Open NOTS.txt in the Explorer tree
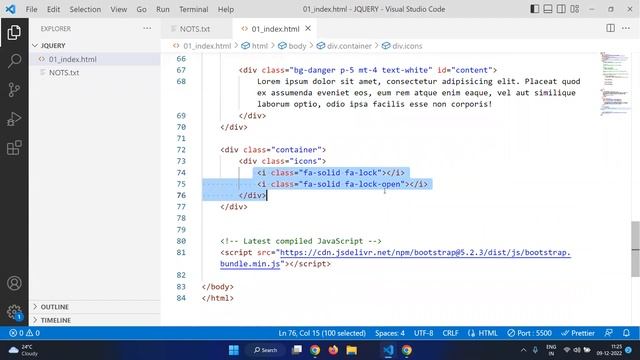Viewport: 640px width, 360px height. click(64, 72)
